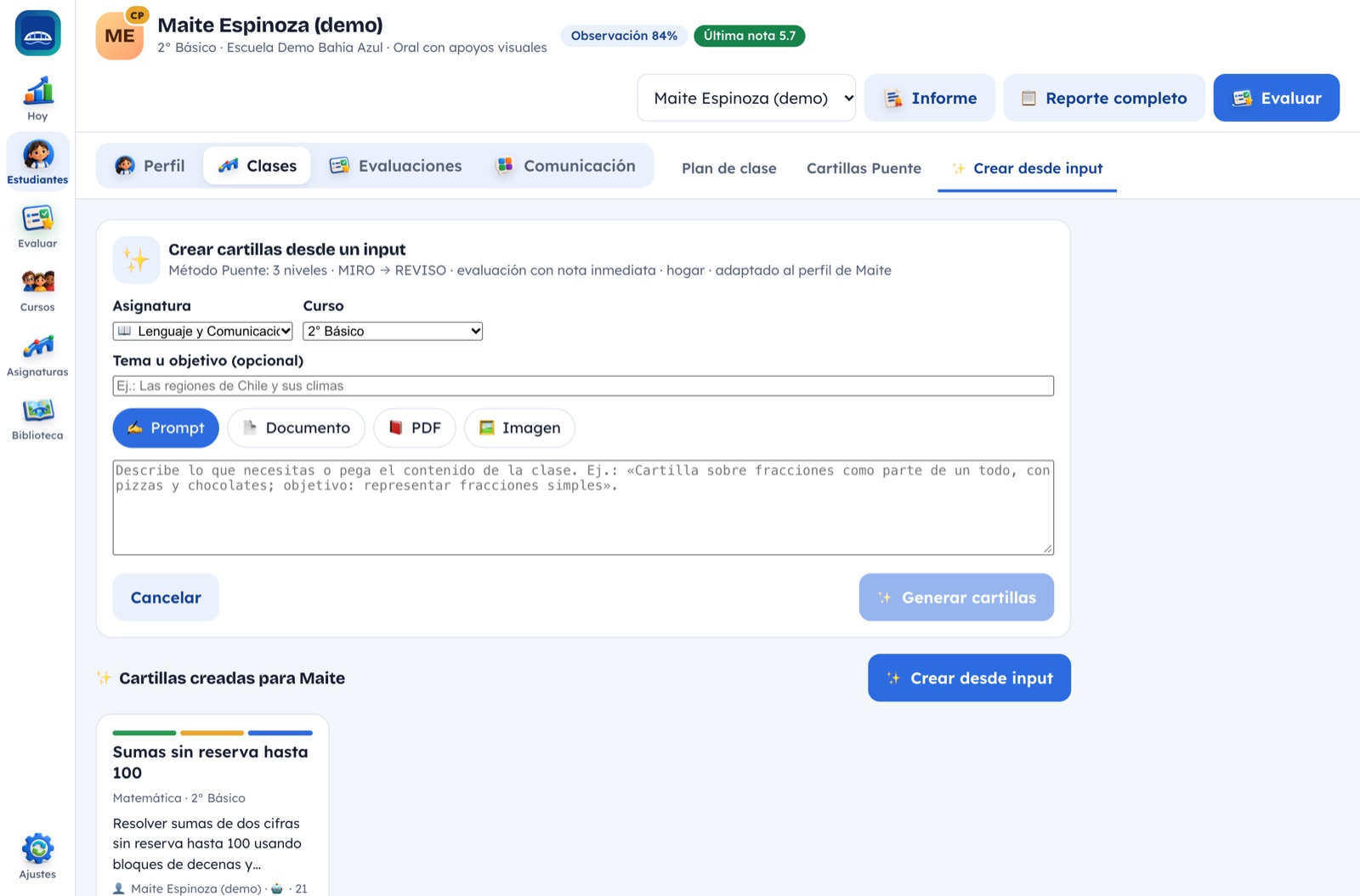Image resolution: width=1360 pixels, height=896 pixels.
Task: Click the Observación 84% badge
Action: [624, 36]
